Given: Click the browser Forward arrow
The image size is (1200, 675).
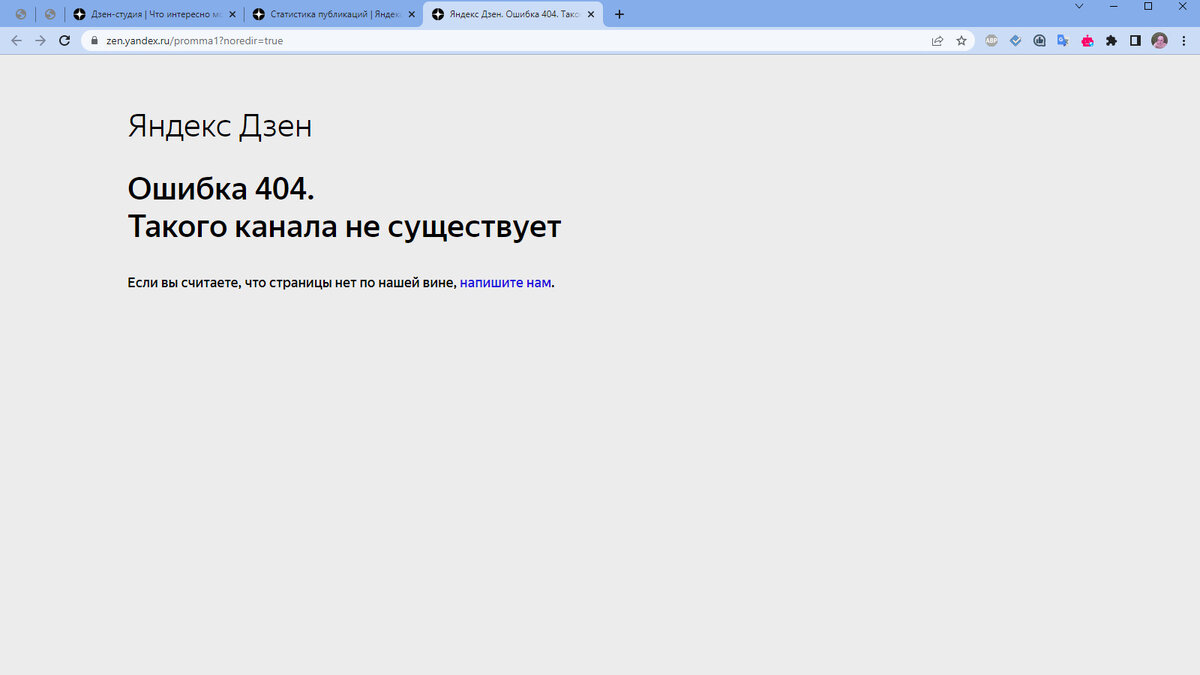Looking at the screenshot, I should 41,41.
